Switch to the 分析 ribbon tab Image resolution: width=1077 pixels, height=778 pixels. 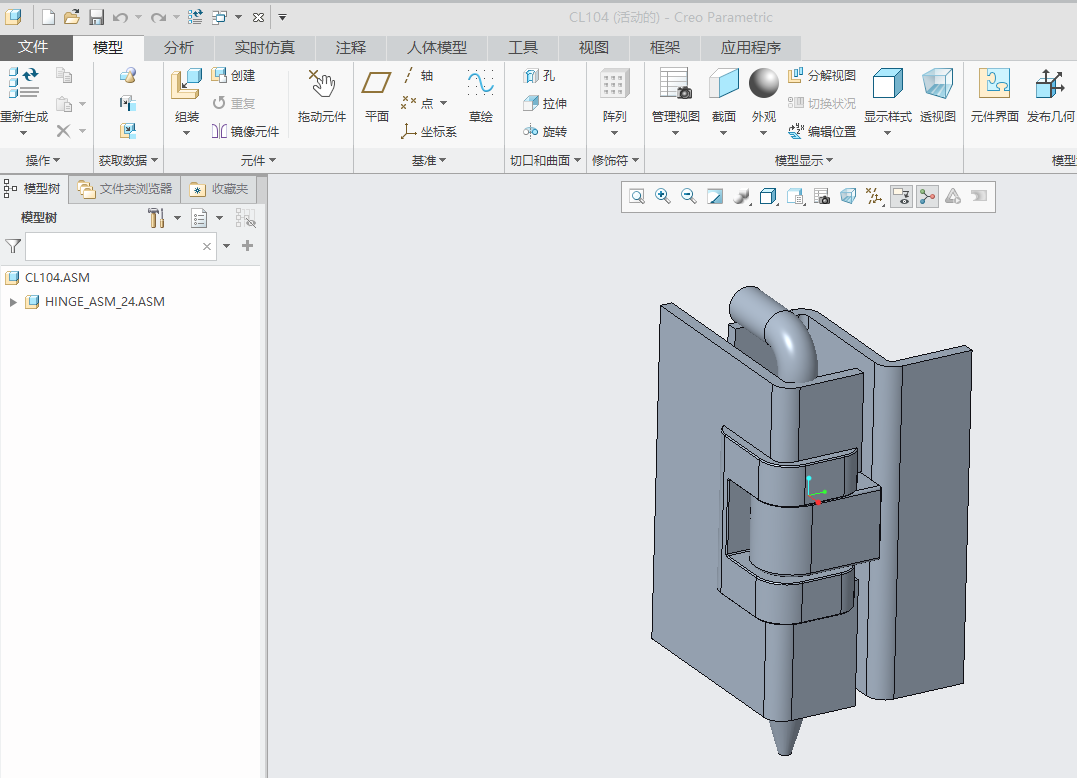tap(179, 47)
